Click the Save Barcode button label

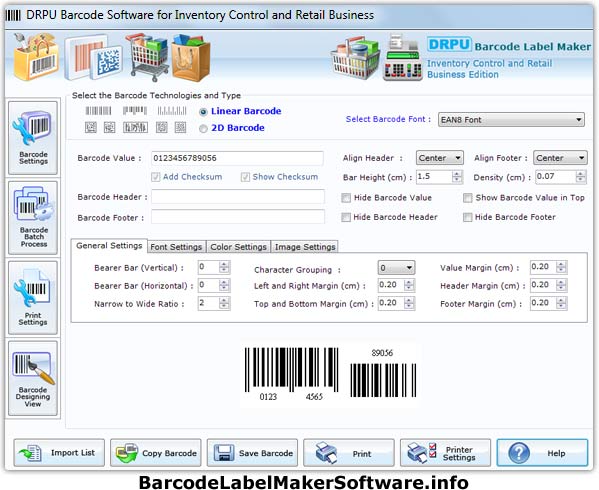(x=266, y=453)
